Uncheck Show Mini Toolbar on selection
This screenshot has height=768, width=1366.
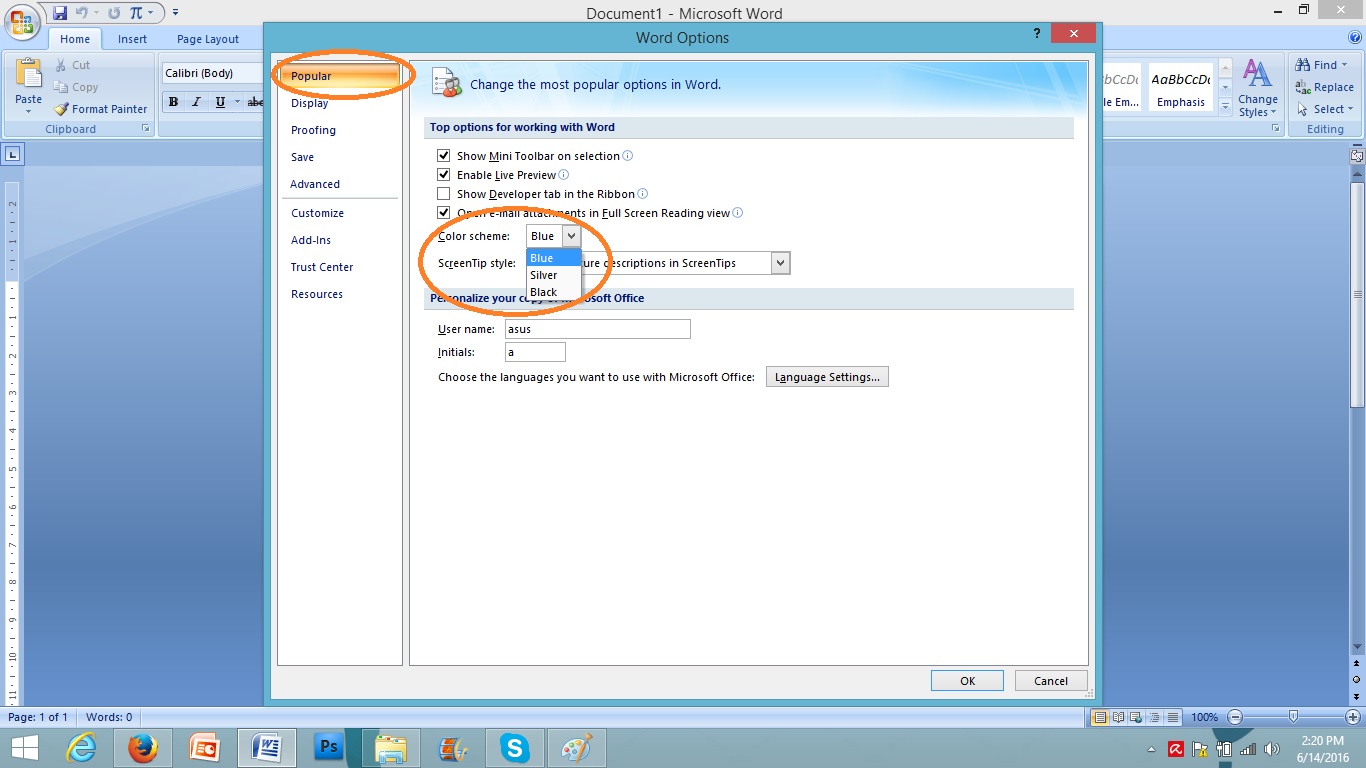443,155
